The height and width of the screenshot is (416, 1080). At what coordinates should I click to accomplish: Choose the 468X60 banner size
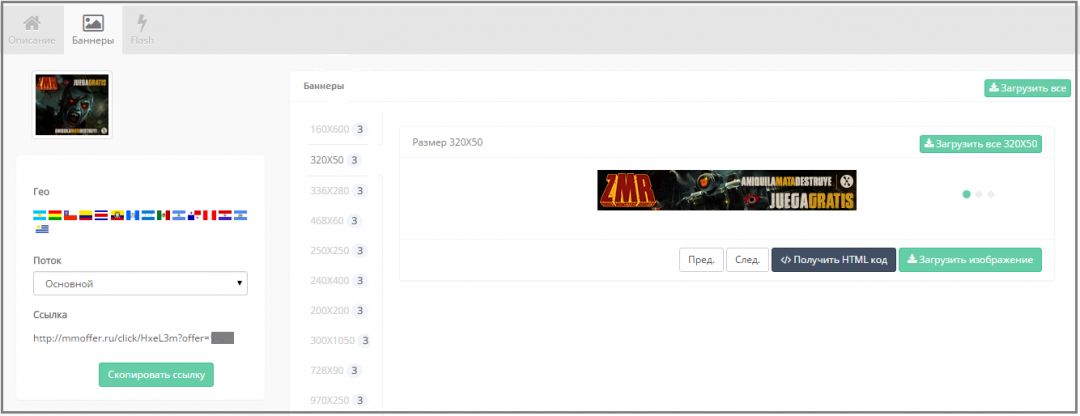point(329,220)
